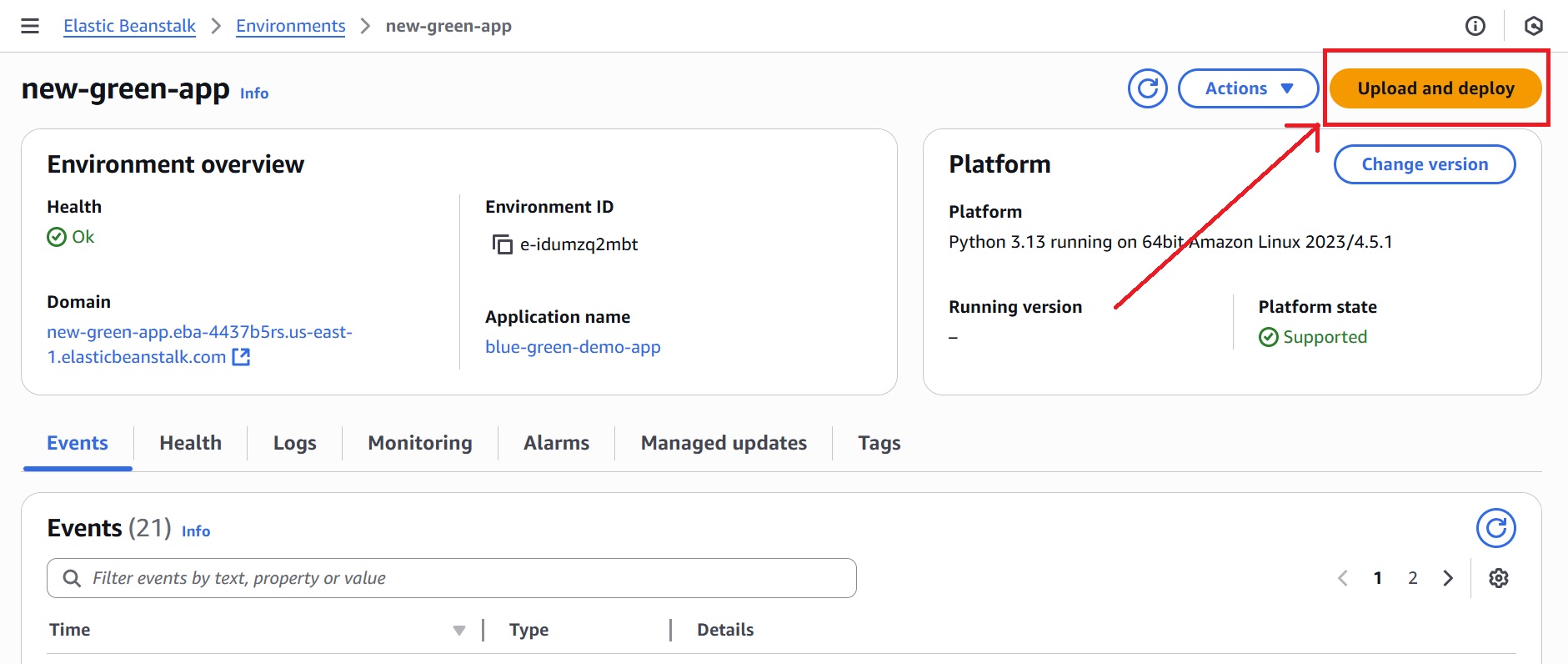View the Managed updates tab

723,443
